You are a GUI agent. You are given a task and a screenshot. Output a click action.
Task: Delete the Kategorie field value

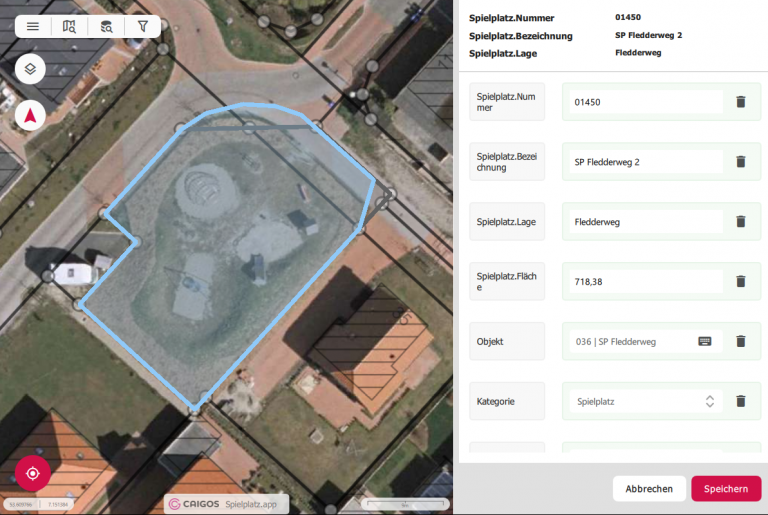pyautogui.click(x=741, y=401)
